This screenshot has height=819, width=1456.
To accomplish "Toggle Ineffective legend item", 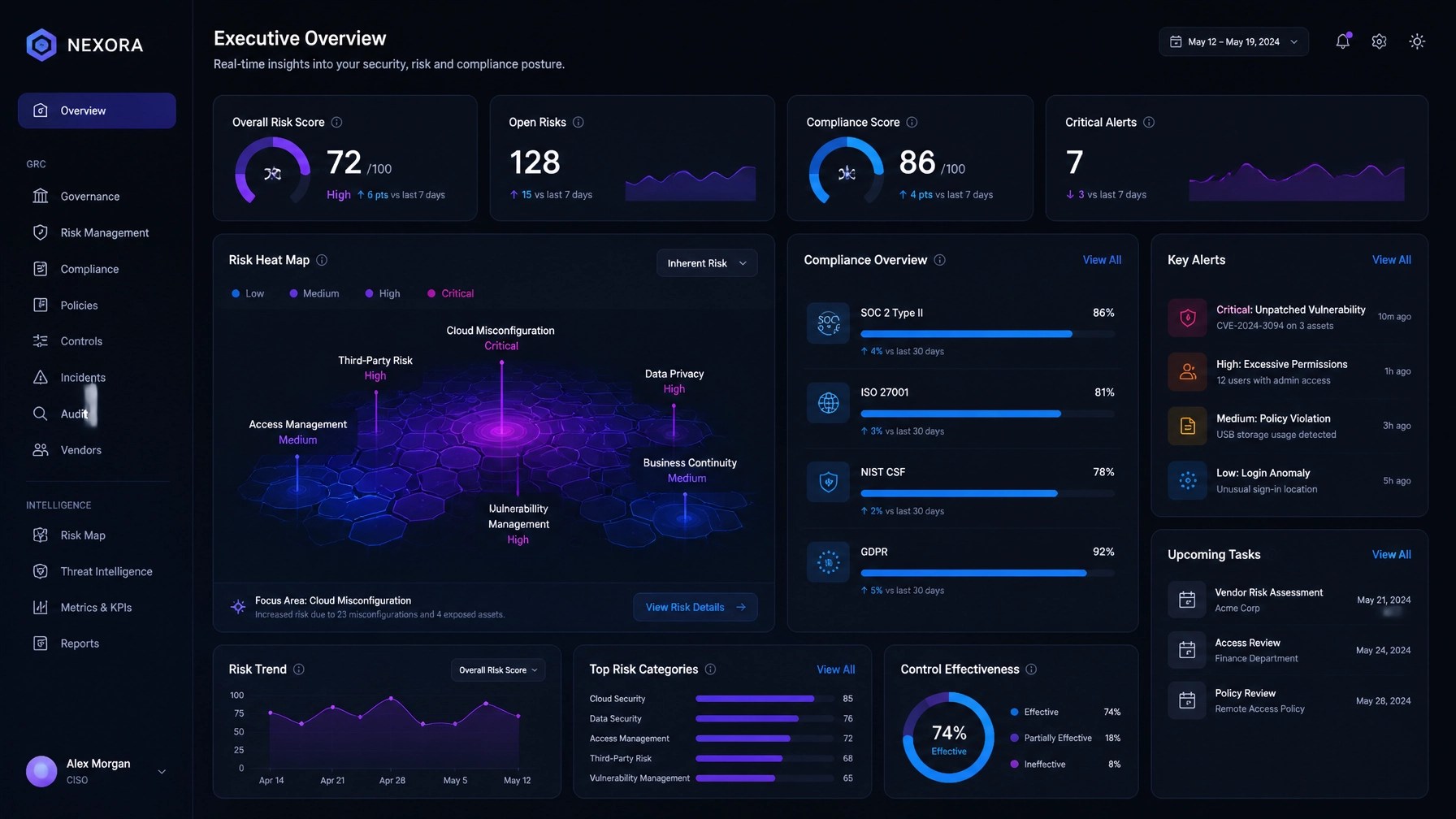I will pos(1038,765).
